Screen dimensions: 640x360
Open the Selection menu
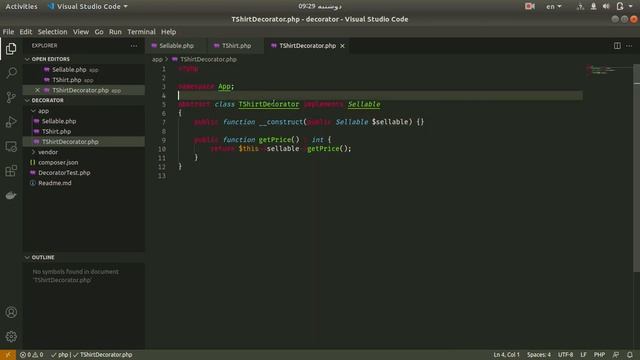click(x=52, y=32)
